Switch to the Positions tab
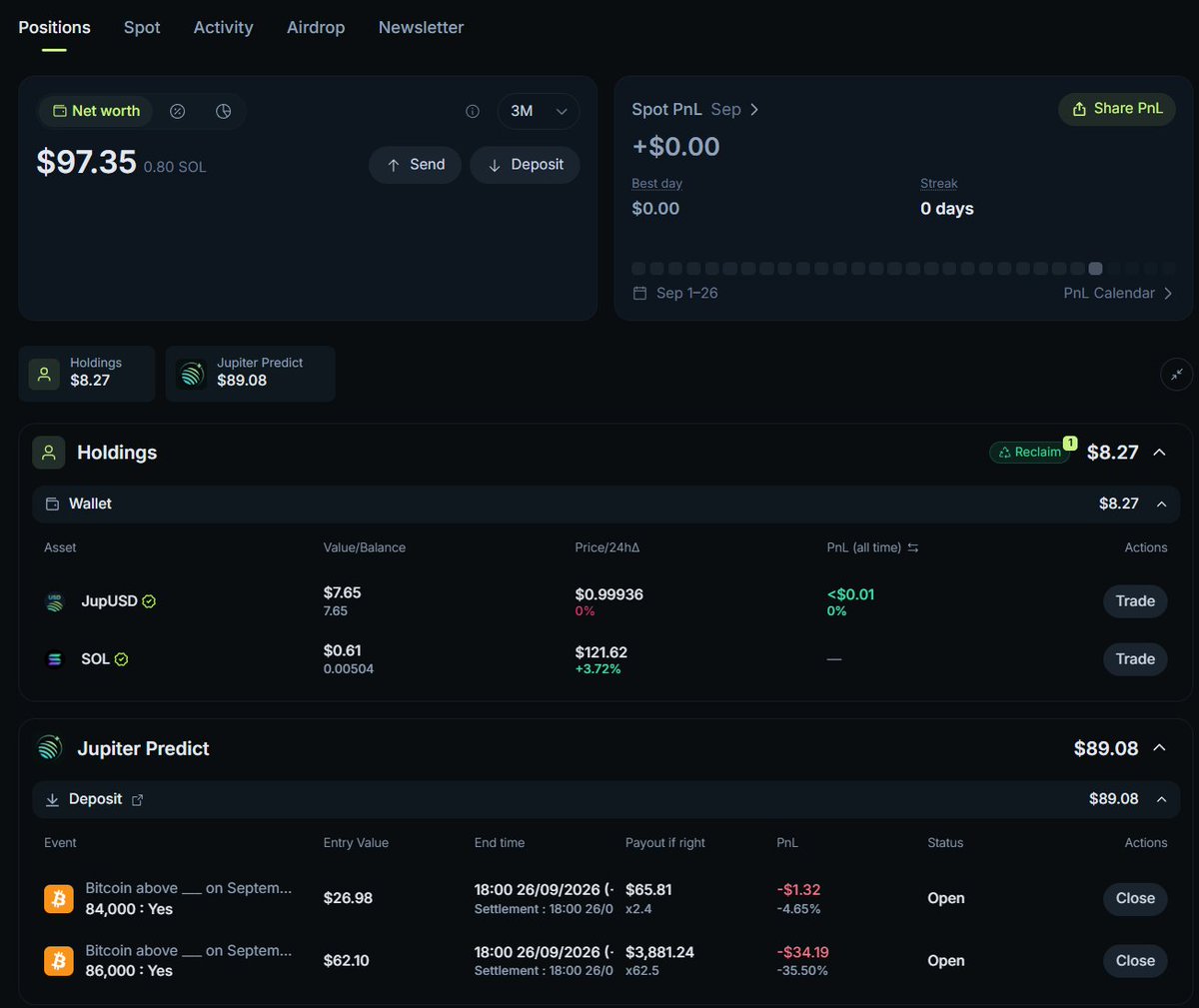Image resolution: width=1199 pixels, height=1008 pixels. (x=54, y=27)
